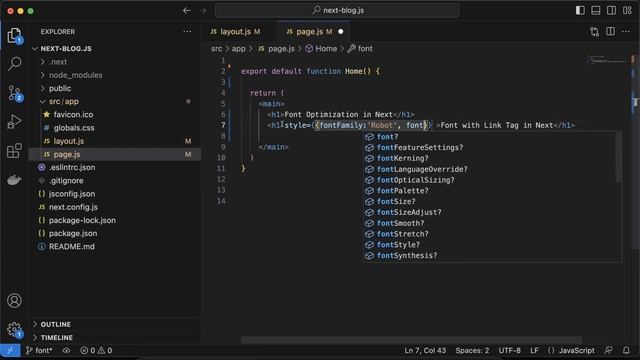The width and height of the screenshot is (640, 360).
Task: Click the publish to cloud icon
Action: [66, 350]
